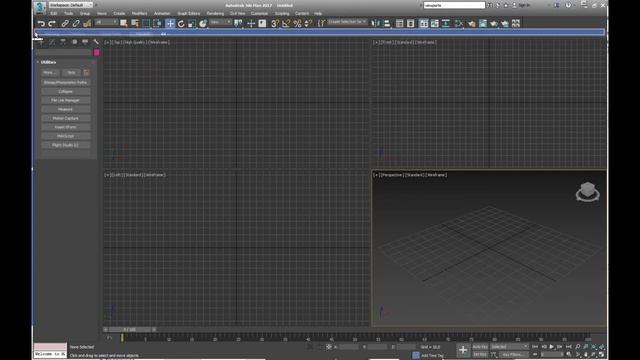Open the reference coordinate system dropdown

220,22
